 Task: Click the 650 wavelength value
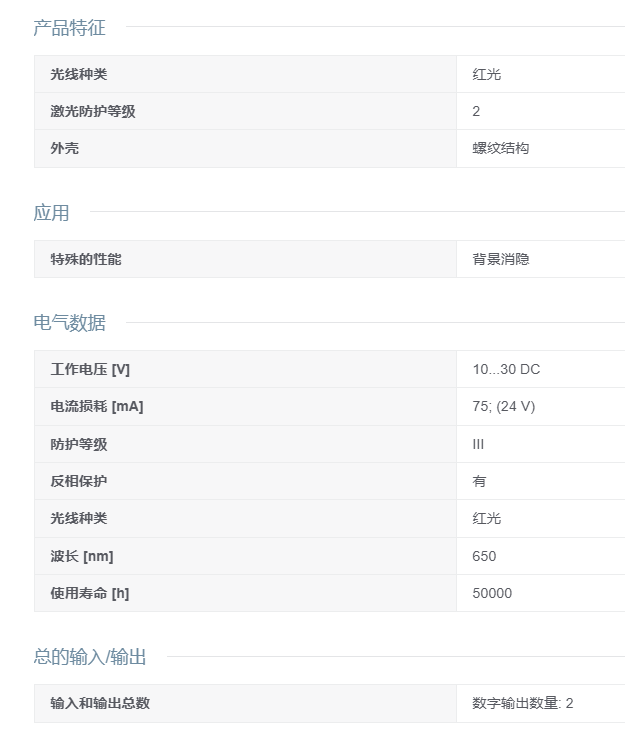pyautogui.click(x=484, y=556)
